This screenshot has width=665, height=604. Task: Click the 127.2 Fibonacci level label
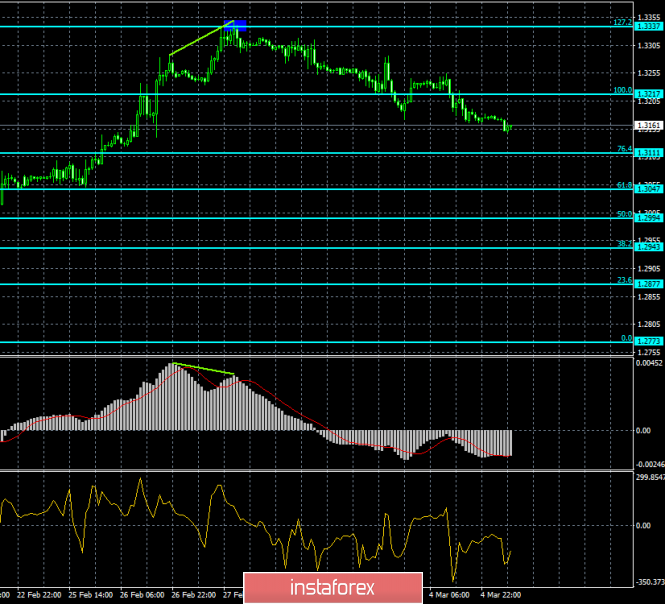coord(623,22)
